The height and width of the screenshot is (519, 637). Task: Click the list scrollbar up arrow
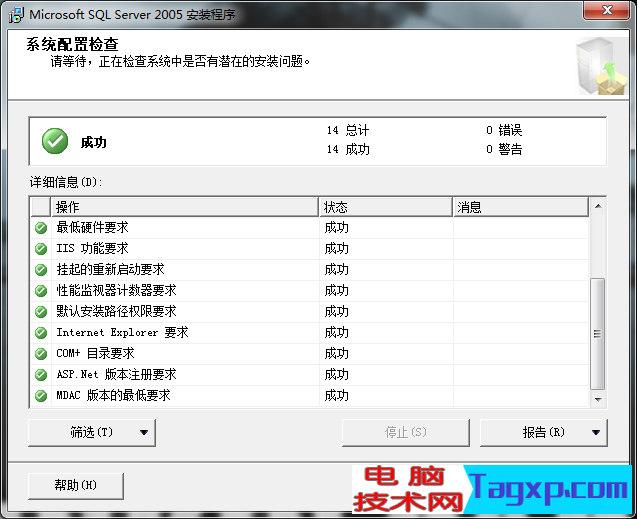pyautogui.click(x=598, y=207)
